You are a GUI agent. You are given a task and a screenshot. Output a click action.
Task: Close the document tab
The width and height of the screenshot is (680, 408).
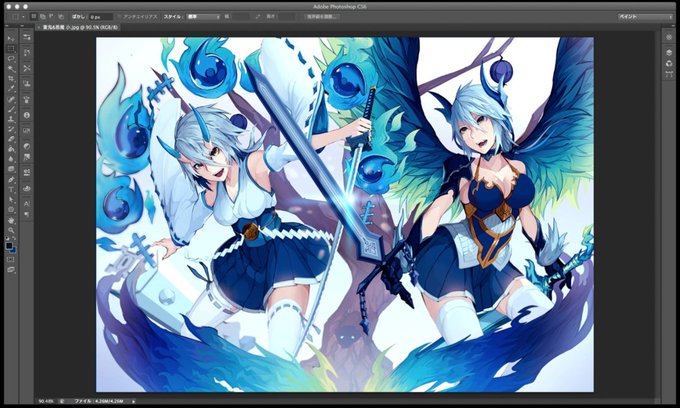click(39, 27)
